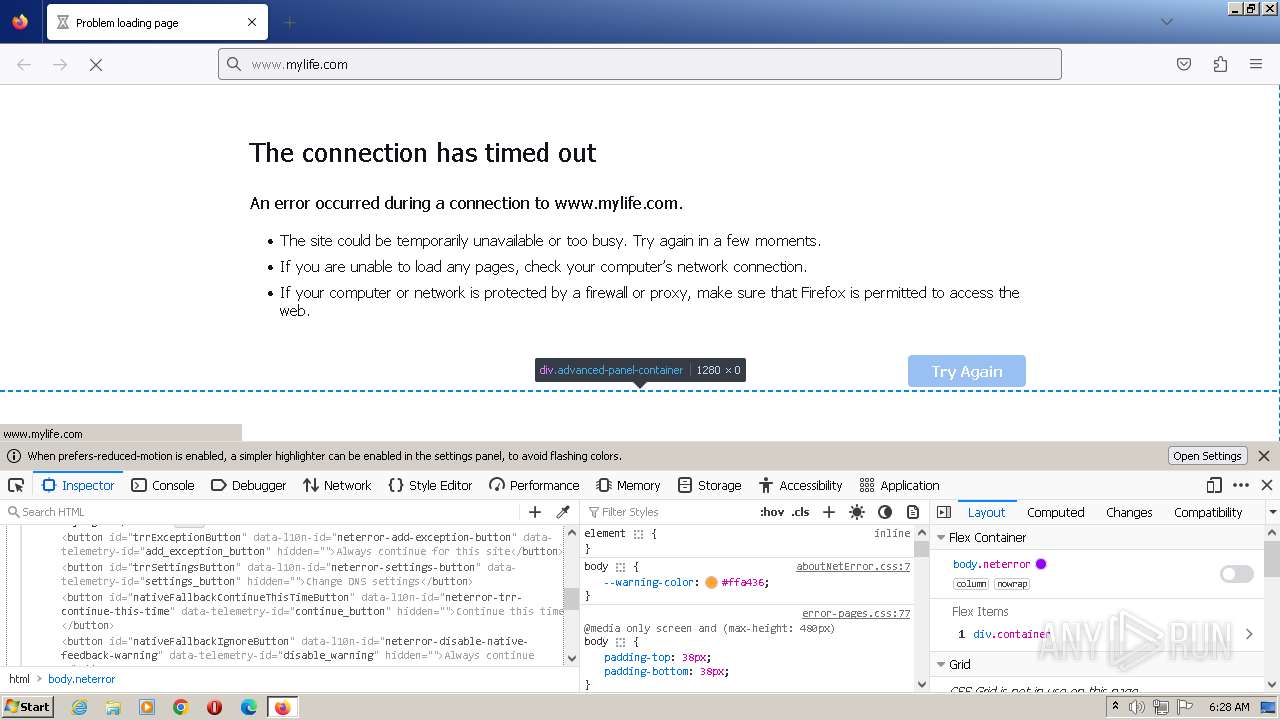
Task: Open a new tab with plus button
Action: [289, 22]
